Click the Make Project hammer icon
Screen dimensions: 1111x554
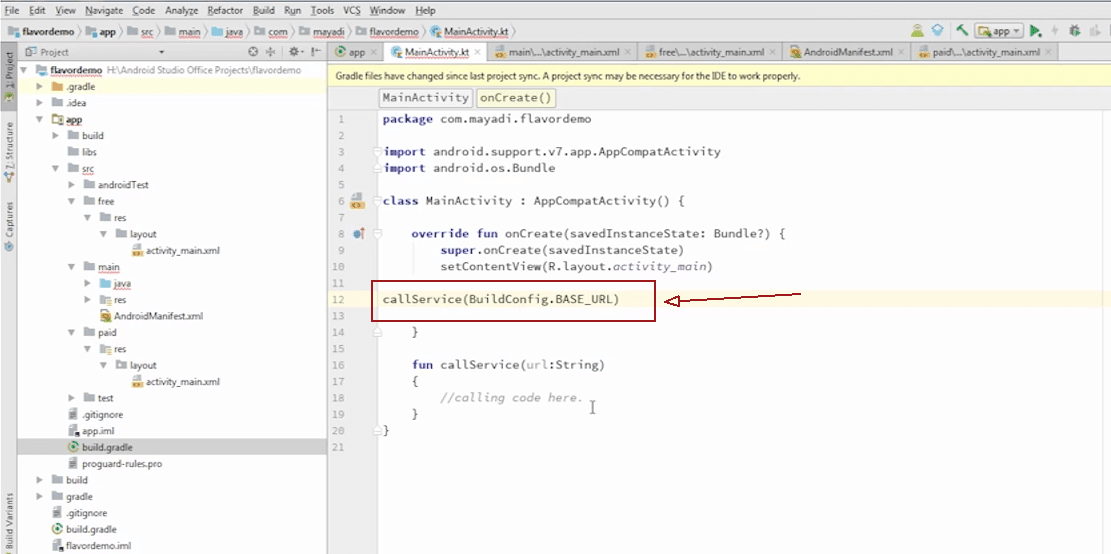click(x=961, y=31)
